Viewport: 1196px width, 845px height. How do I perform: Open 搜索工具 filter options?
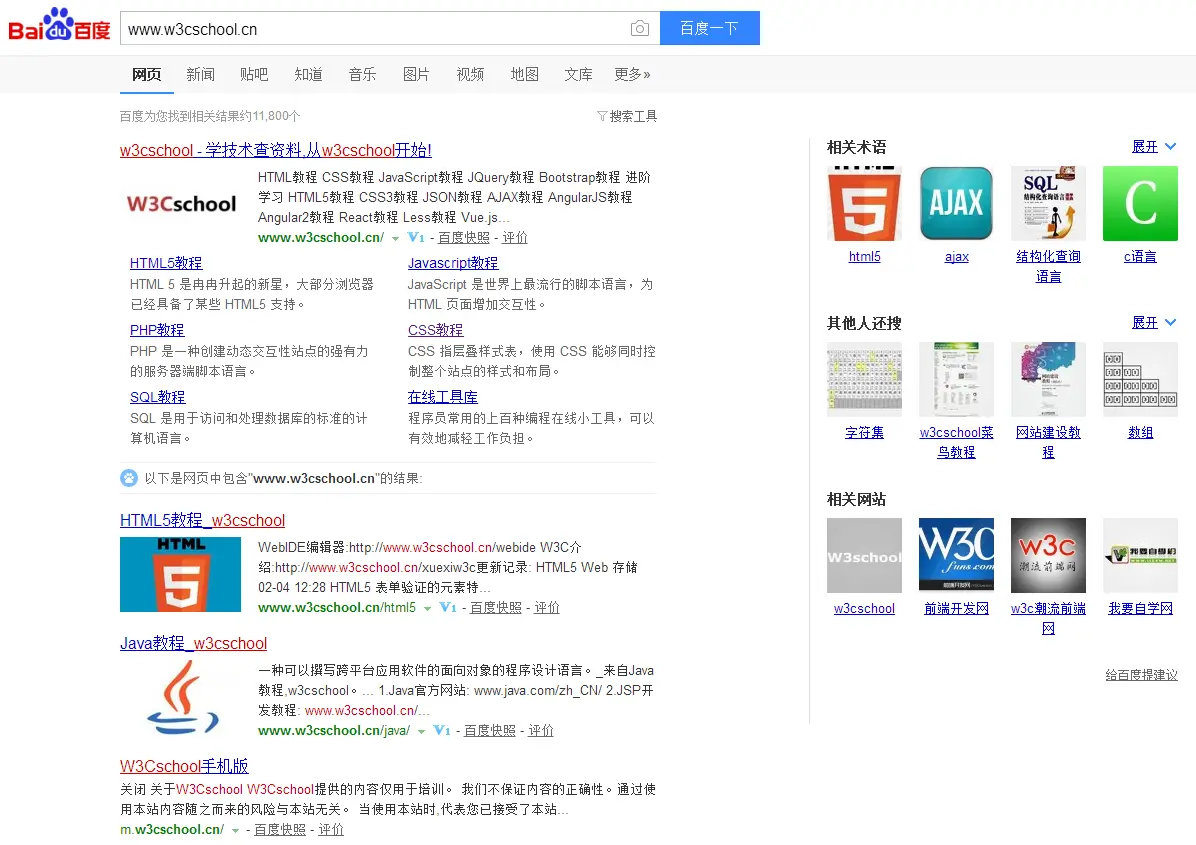point(627,116)
